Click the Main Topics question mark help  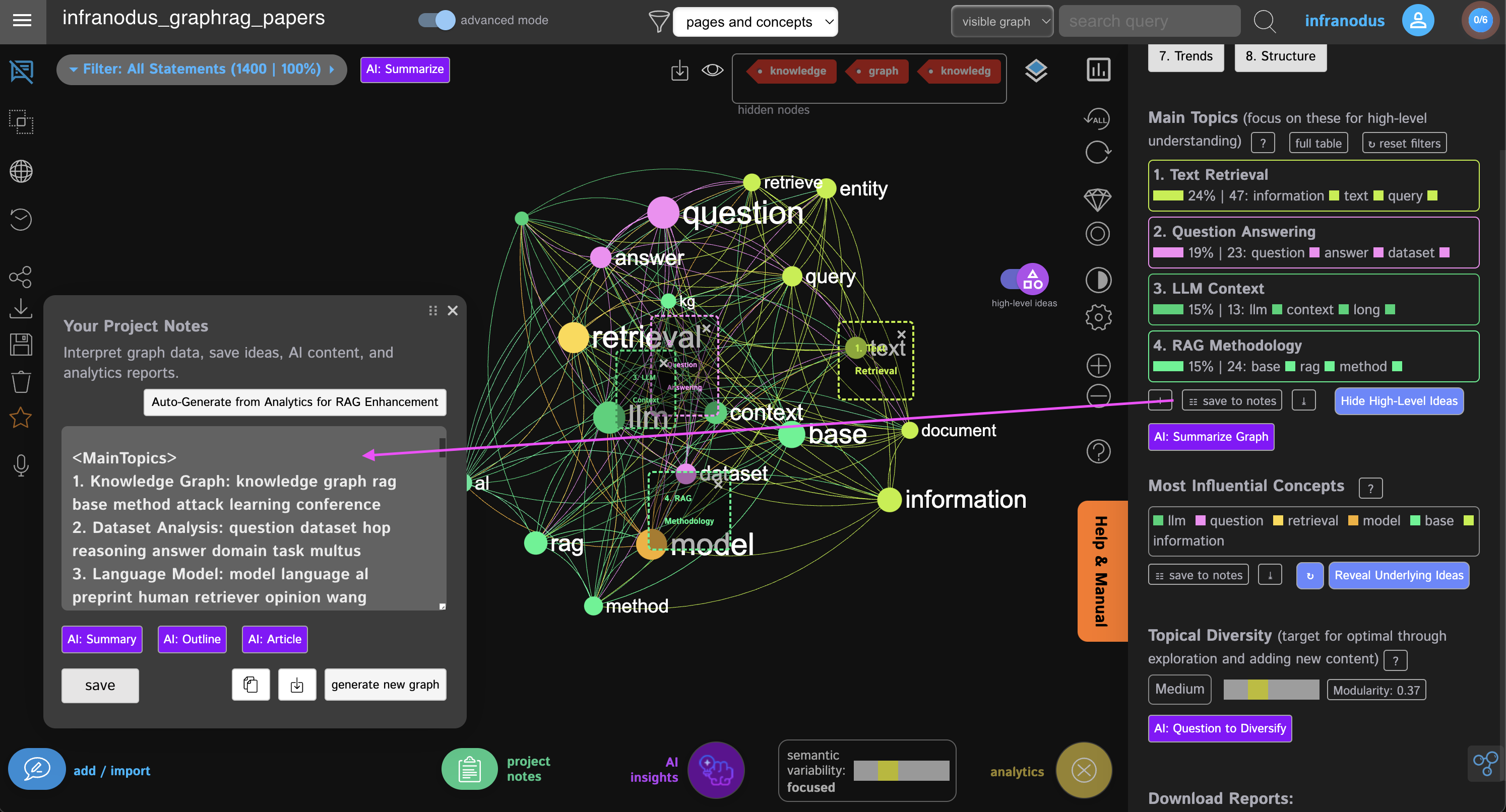[1263, 143]
